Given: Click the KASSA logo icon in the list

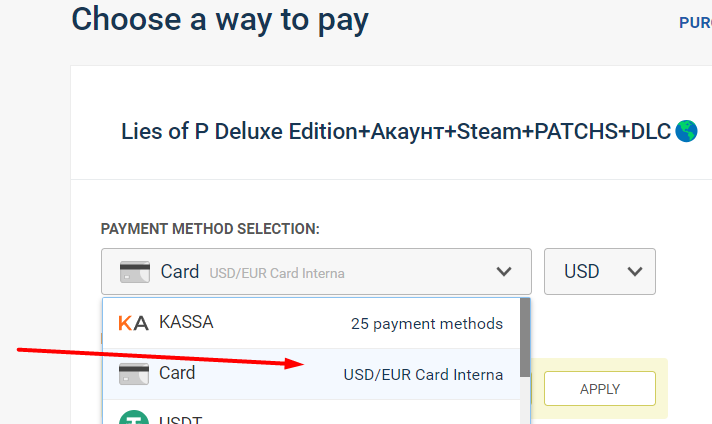Looking at the screenshot, I should pyautogui.click(x=133, y=323).
